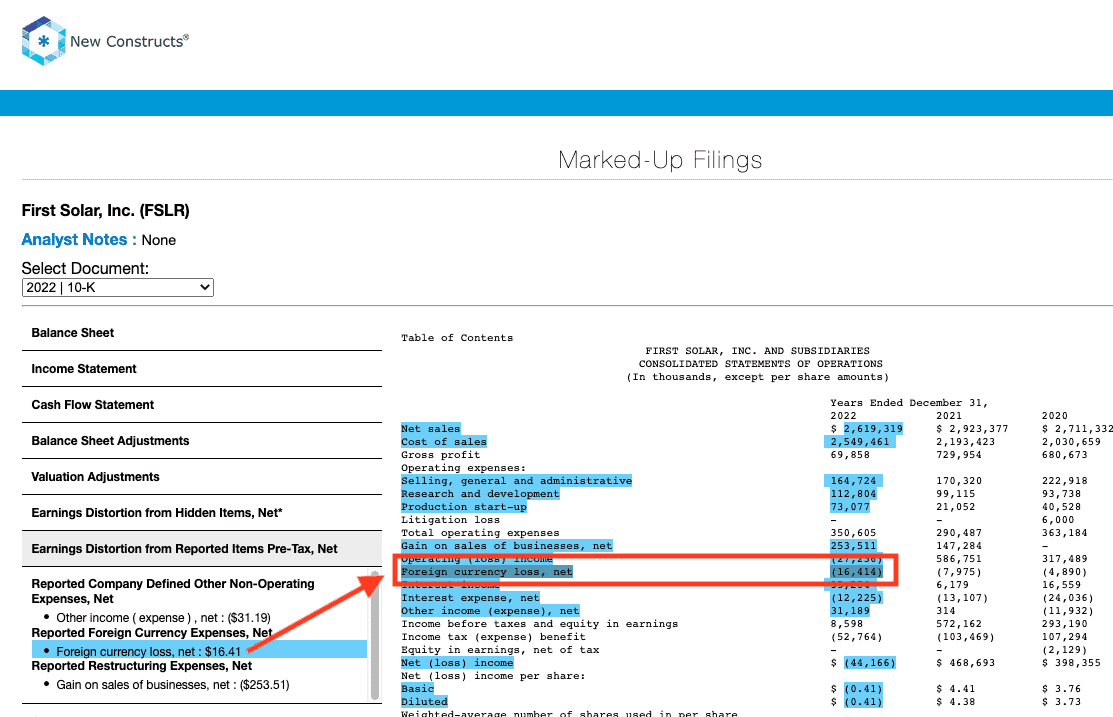Click Foreign currency loss, net filing row label
This screenshot has width=1113, height=717.
click(486, 571)
